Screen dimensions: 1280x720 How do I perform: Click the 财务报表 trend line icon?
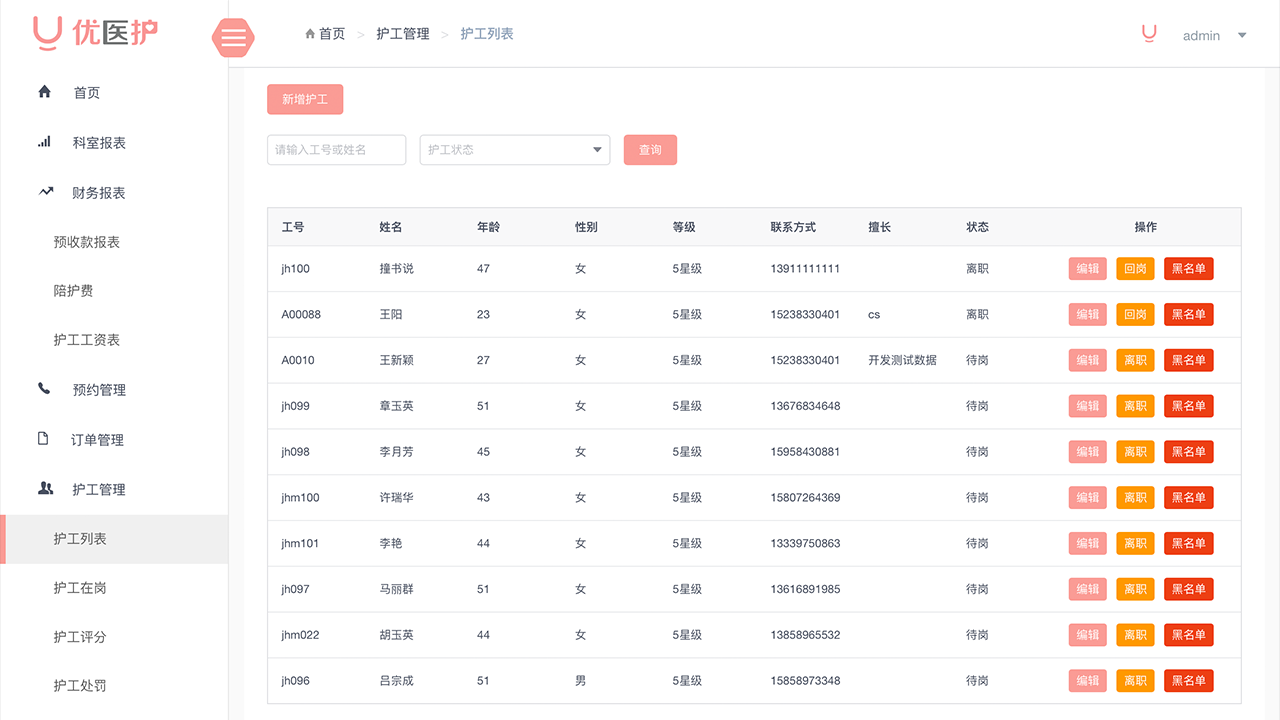pos(44,190)
